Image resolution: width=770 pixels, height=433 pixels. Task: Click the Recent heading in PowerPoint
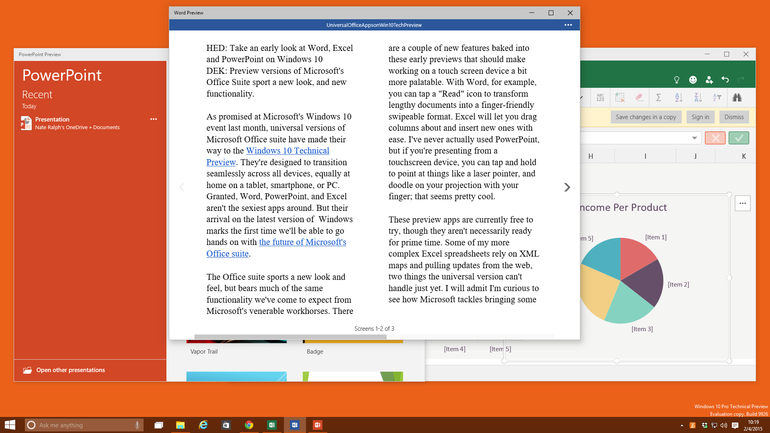(37, 94)
